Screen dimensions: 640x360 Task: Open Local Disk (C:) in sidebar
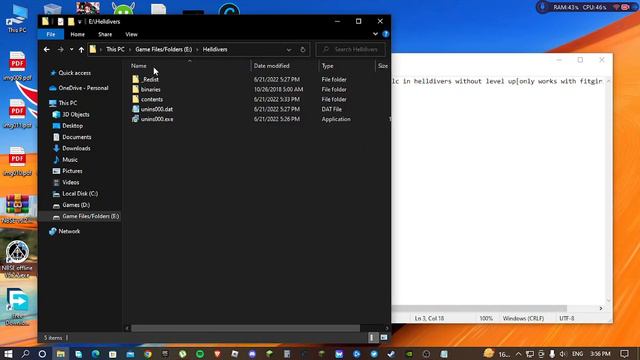pos(80,193)
